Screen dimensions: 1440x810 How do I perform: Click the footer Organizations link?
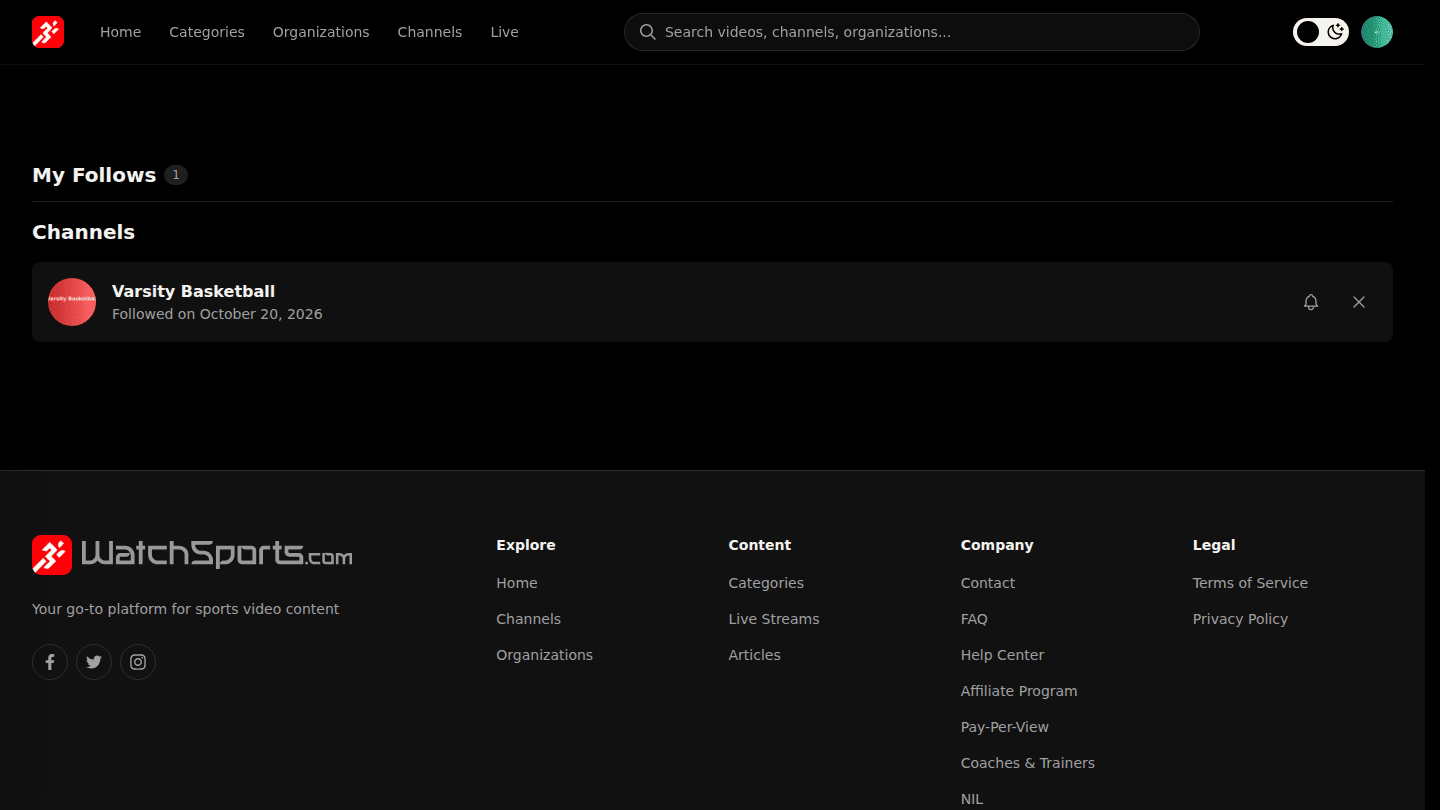point(545,655)
